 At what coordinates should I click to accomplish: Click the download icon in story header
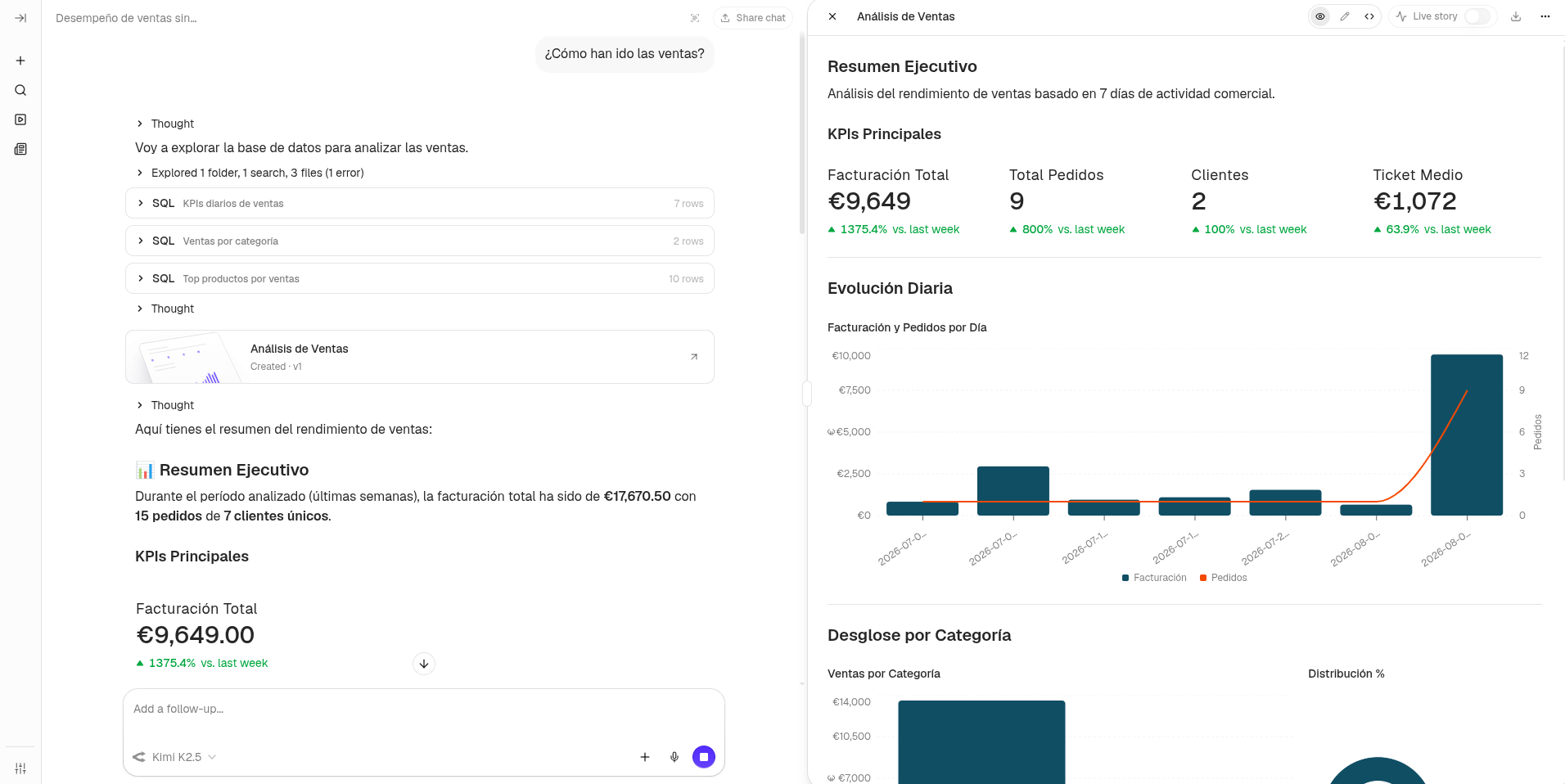click(1516, 16)
